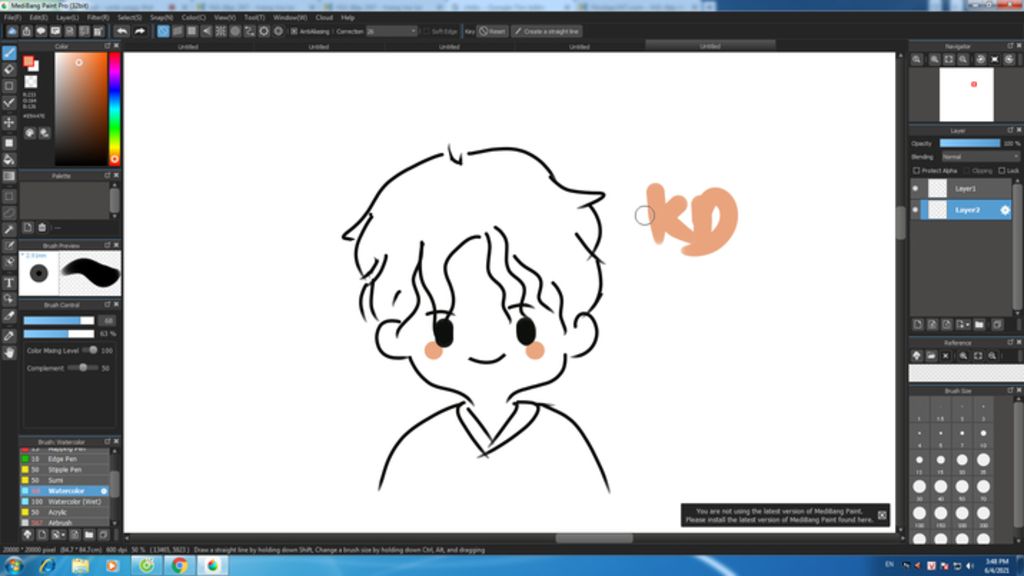Float the Brush Control panel via its detach icon
This screenshot has height=576, width=1024.
click(x=107, y=305)
